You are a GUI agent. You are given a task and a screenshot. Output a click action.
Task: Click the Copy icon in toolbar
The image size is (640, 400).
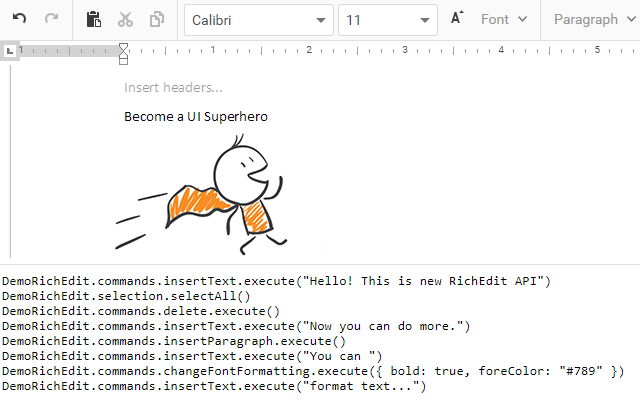(x=157, y=19)
